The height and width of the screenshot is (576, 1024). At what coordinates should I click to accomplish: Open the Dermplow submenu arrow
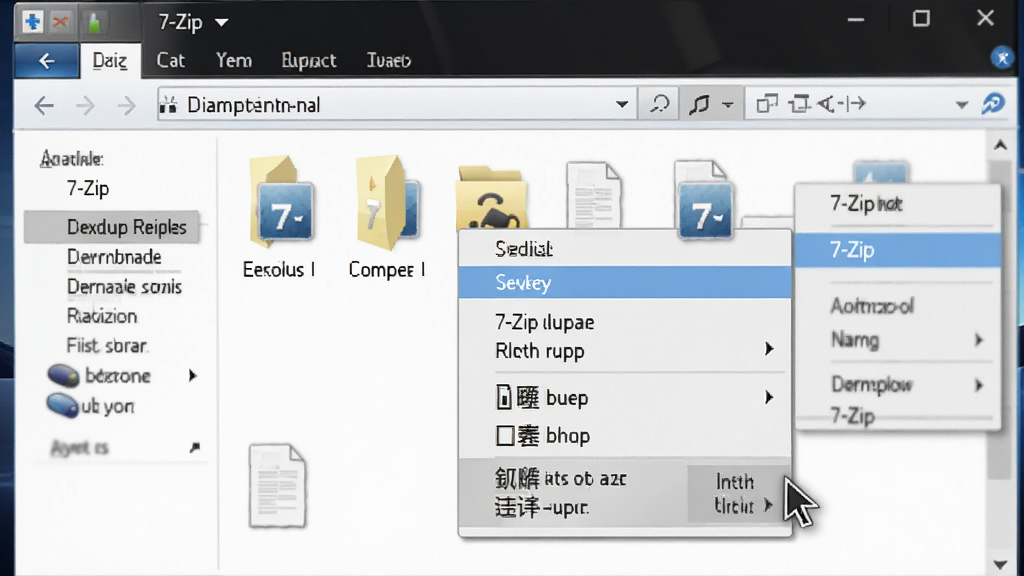pos(978,385)
